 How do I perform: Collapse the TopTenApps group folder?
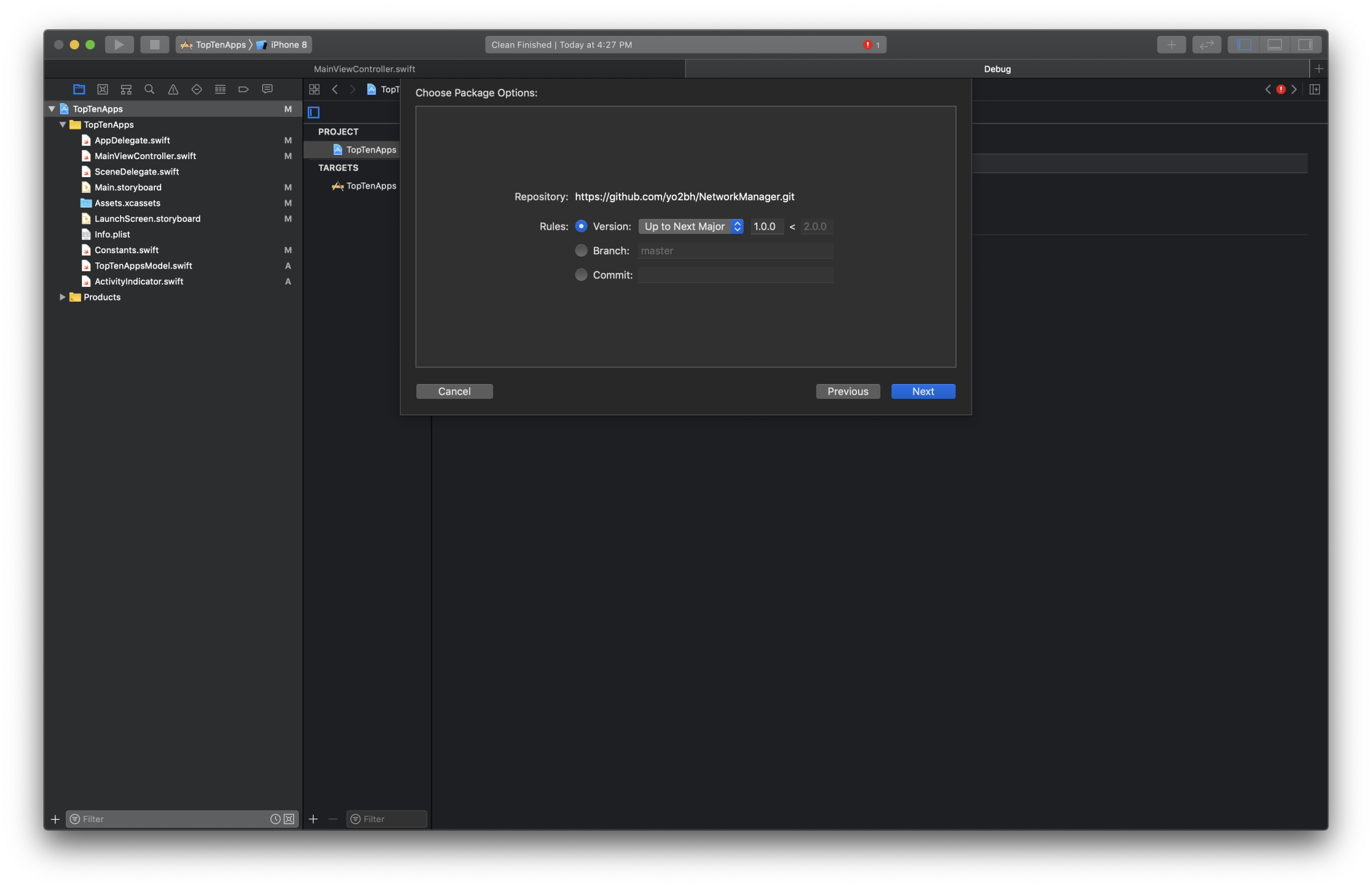(x=63, y=124)
